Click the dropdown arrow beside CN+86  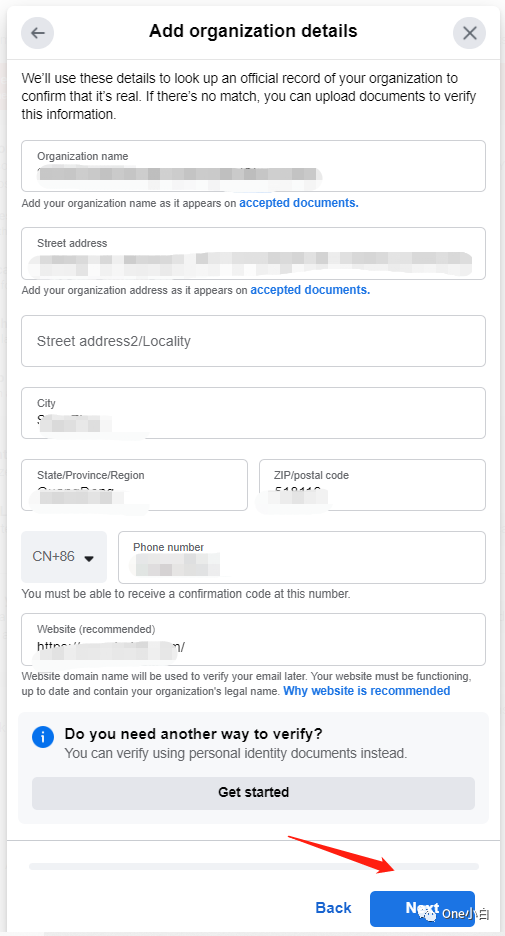tap(89, 559)
